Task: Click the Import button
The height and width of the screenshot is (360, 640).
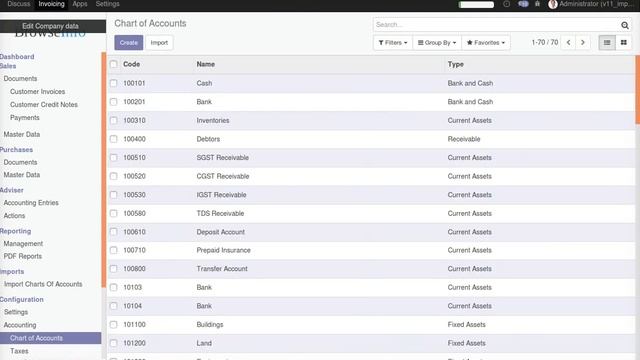Action: [x=159, y=42]
